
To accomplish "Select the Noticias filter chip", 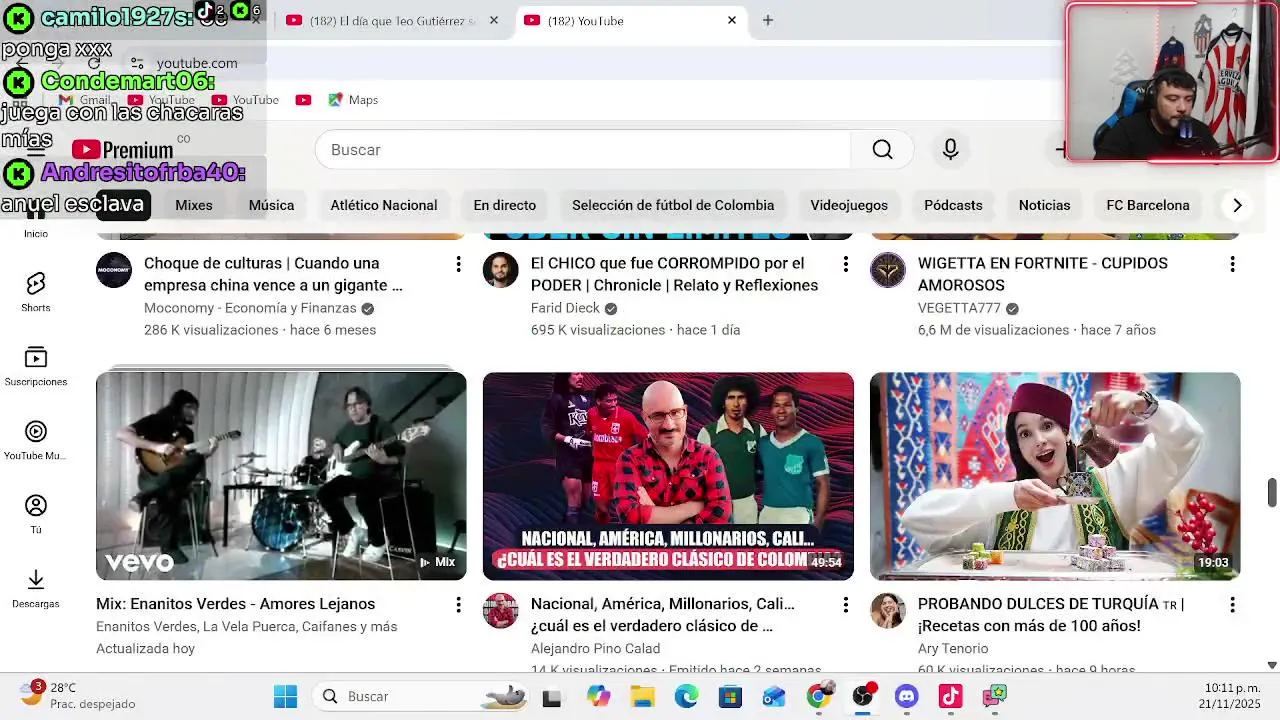I will [x=1044, y=205].
